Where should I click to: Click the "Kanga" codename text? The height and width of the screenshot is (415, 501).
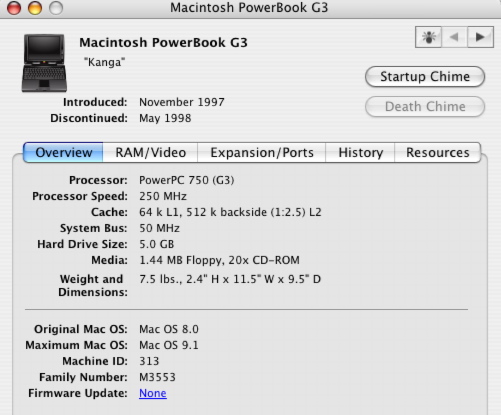[x=104, y=62]
